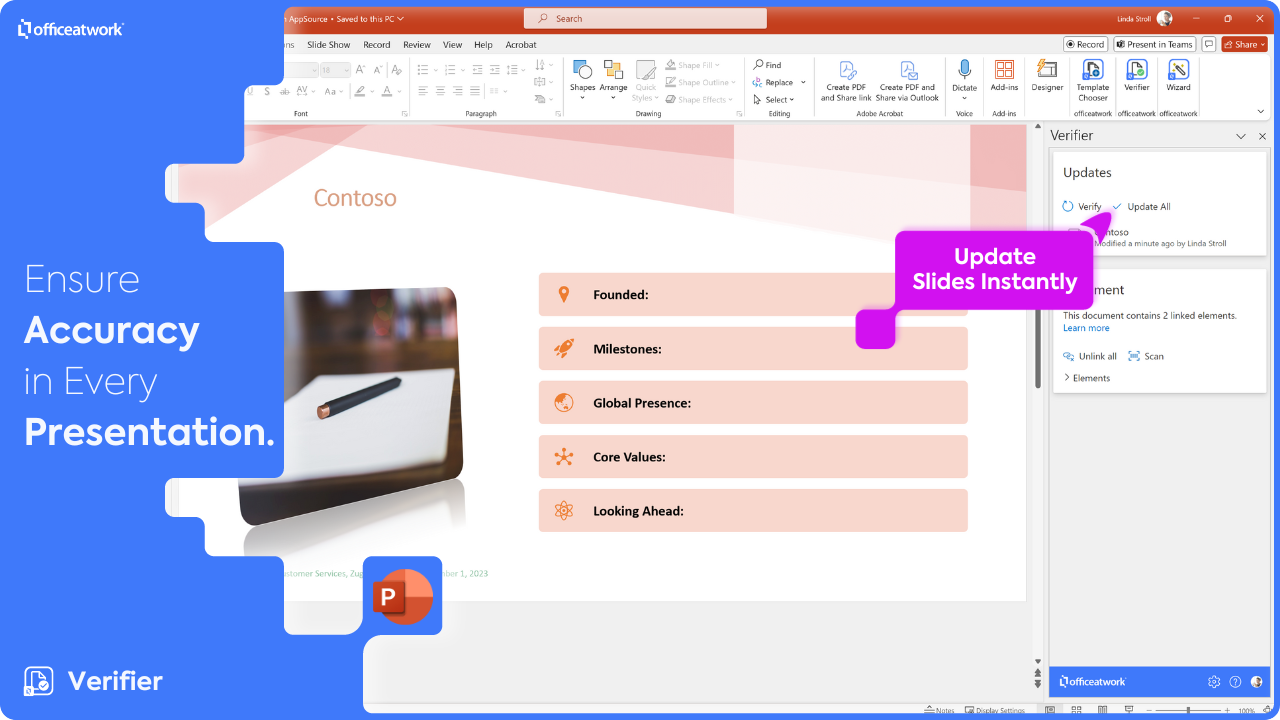
Task: Open the Slide Show tab
Action: (x=329, y=45)
